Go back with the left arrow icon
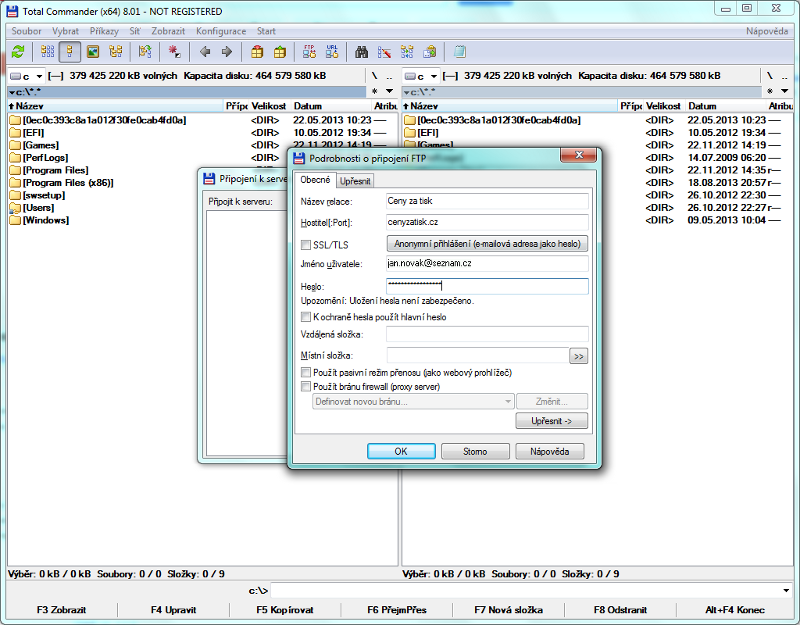 pyautogui.click(x=205, y=52)
